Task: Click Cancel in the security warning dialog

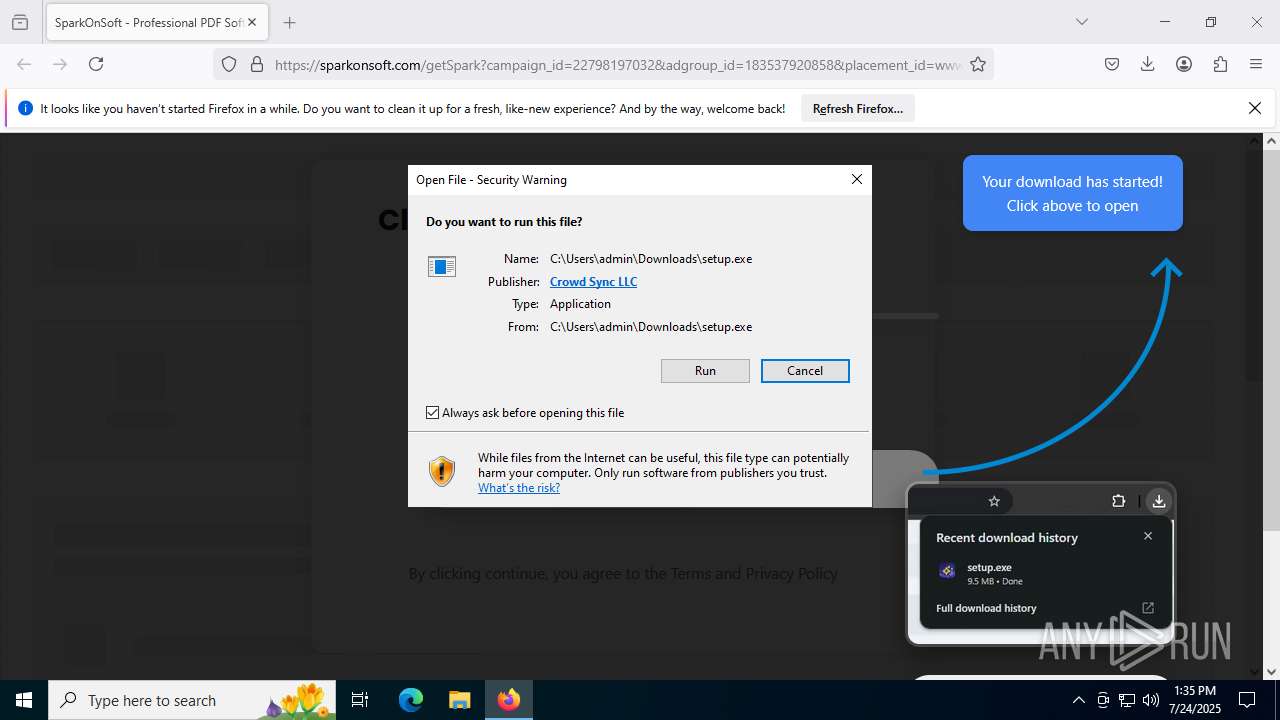Action: (805, 371)
